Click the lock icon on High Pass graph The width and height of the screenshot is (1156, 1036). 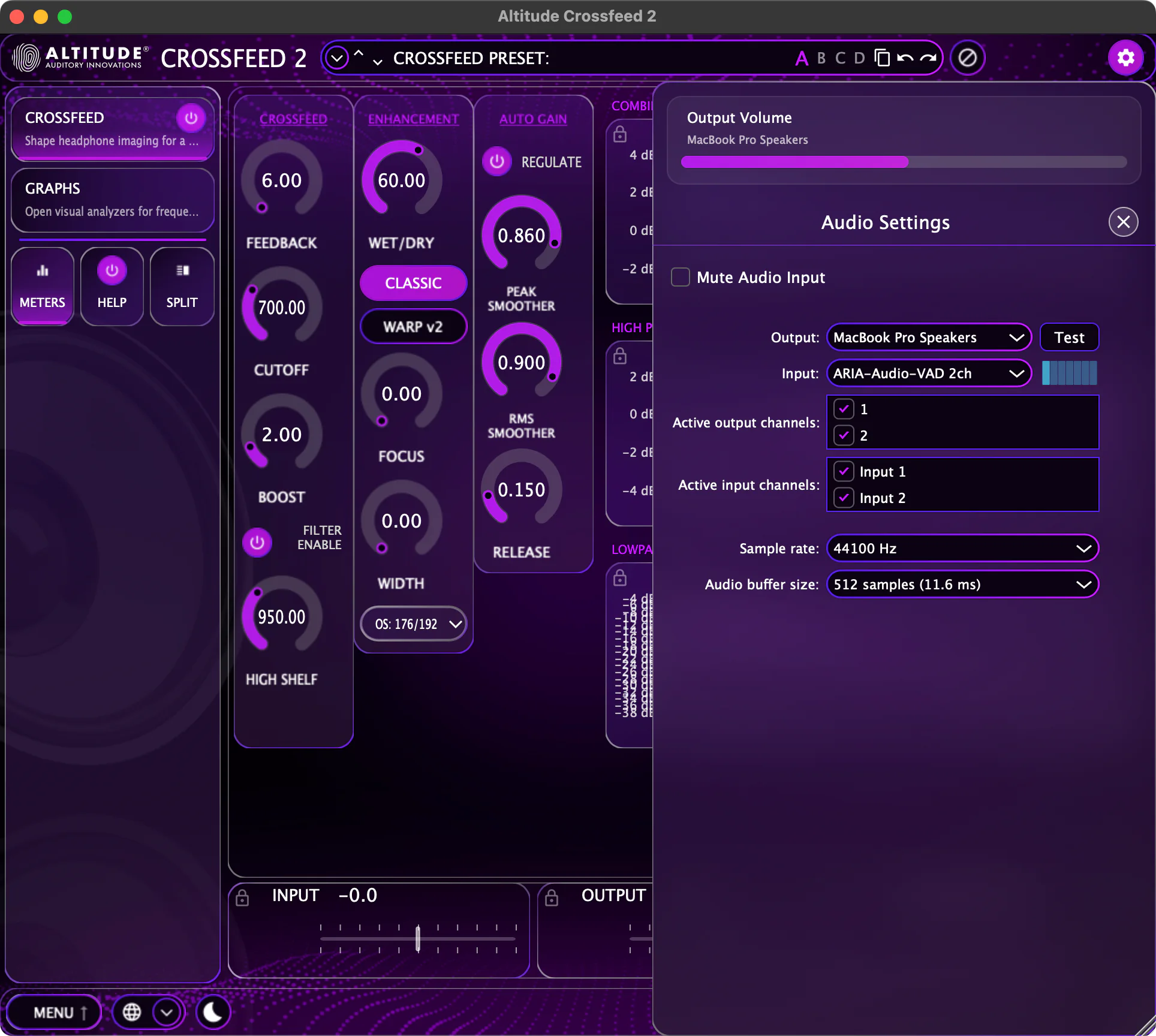[620, 356]
